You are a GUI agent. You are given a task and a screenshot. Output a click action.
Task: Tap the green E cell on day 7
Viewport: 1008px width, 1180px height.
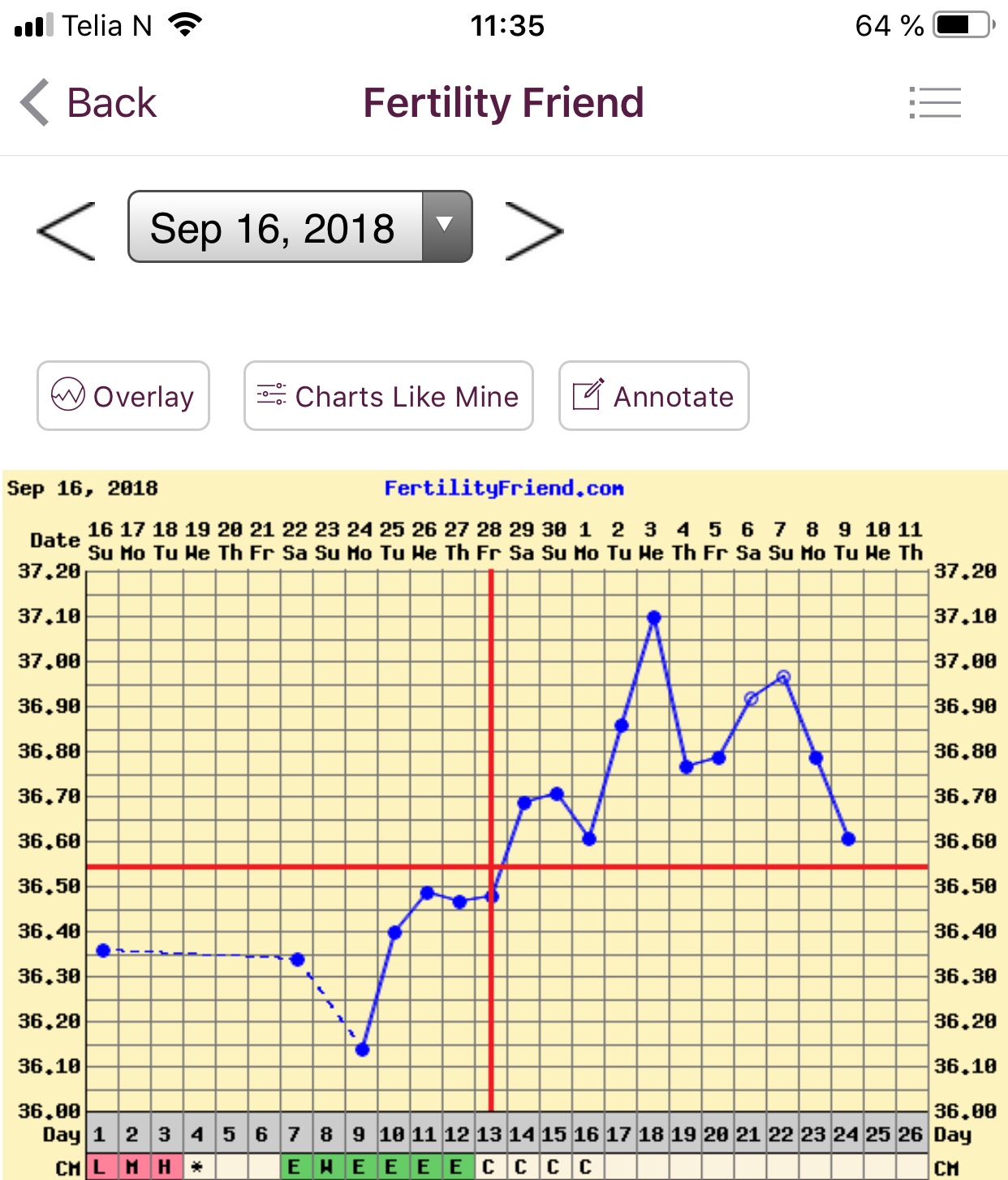pyautogui.click(x=294, y=1167)
